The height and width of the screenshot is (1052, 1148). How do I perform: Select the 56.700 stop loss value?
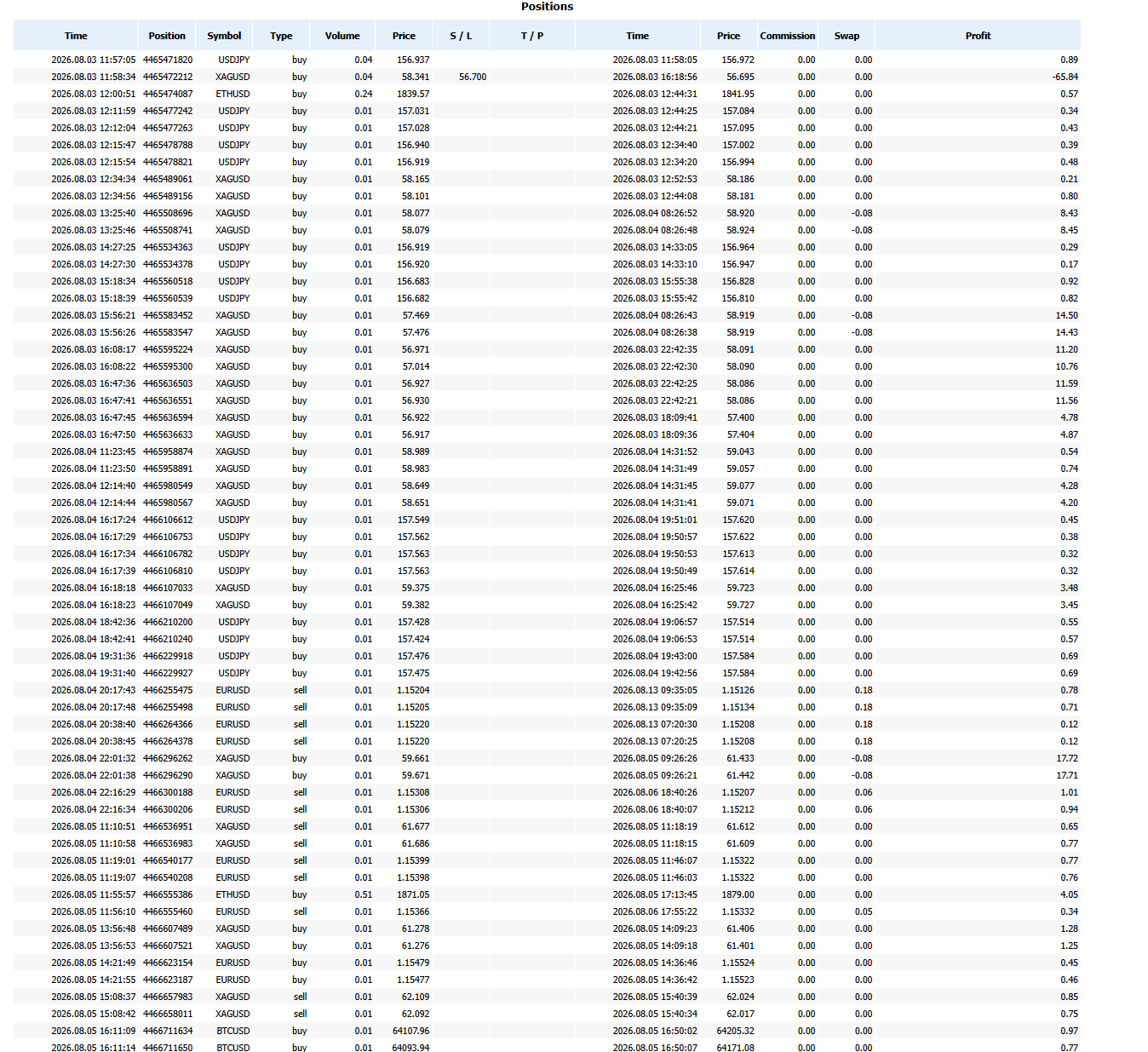[x=473, y=77]
